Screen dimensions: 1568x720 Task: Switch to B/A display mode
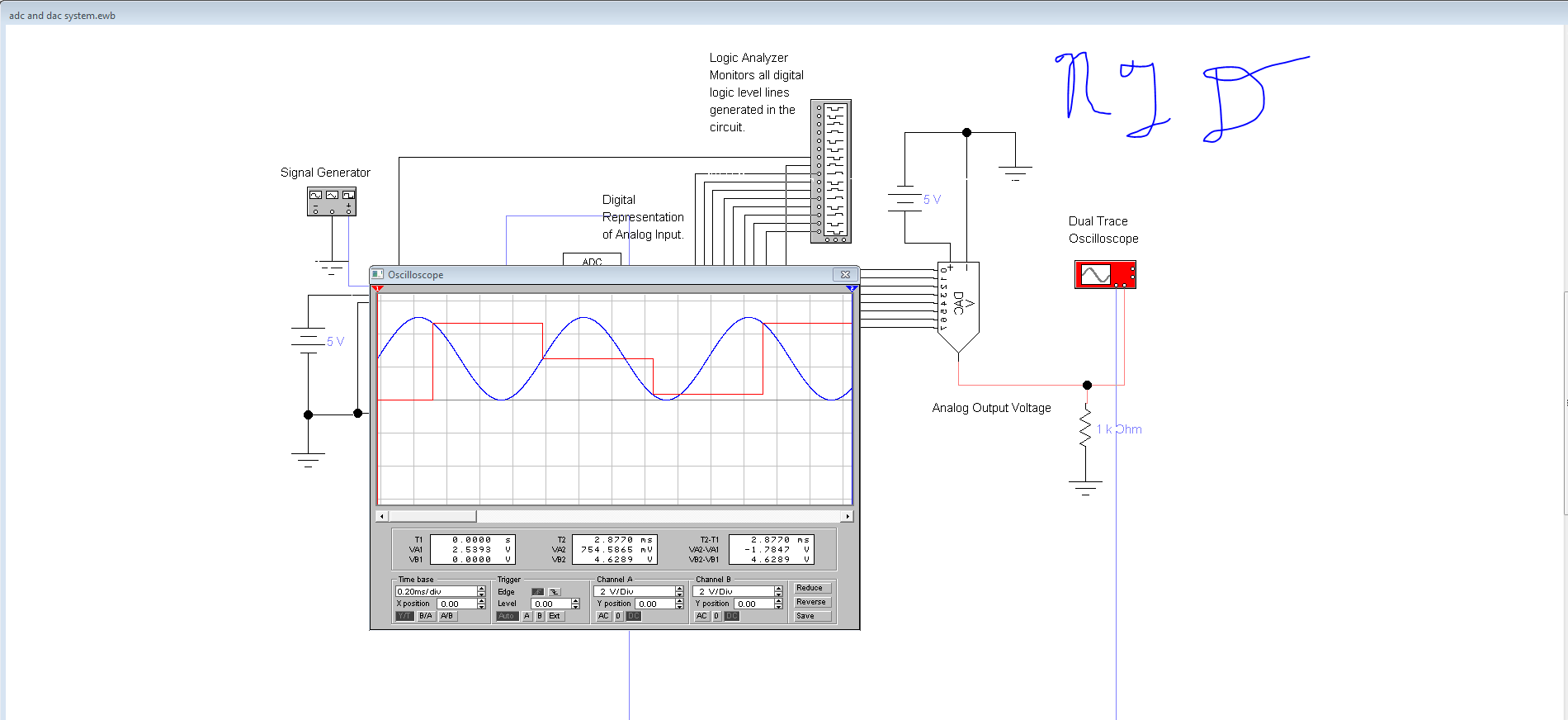click(426, 616)
